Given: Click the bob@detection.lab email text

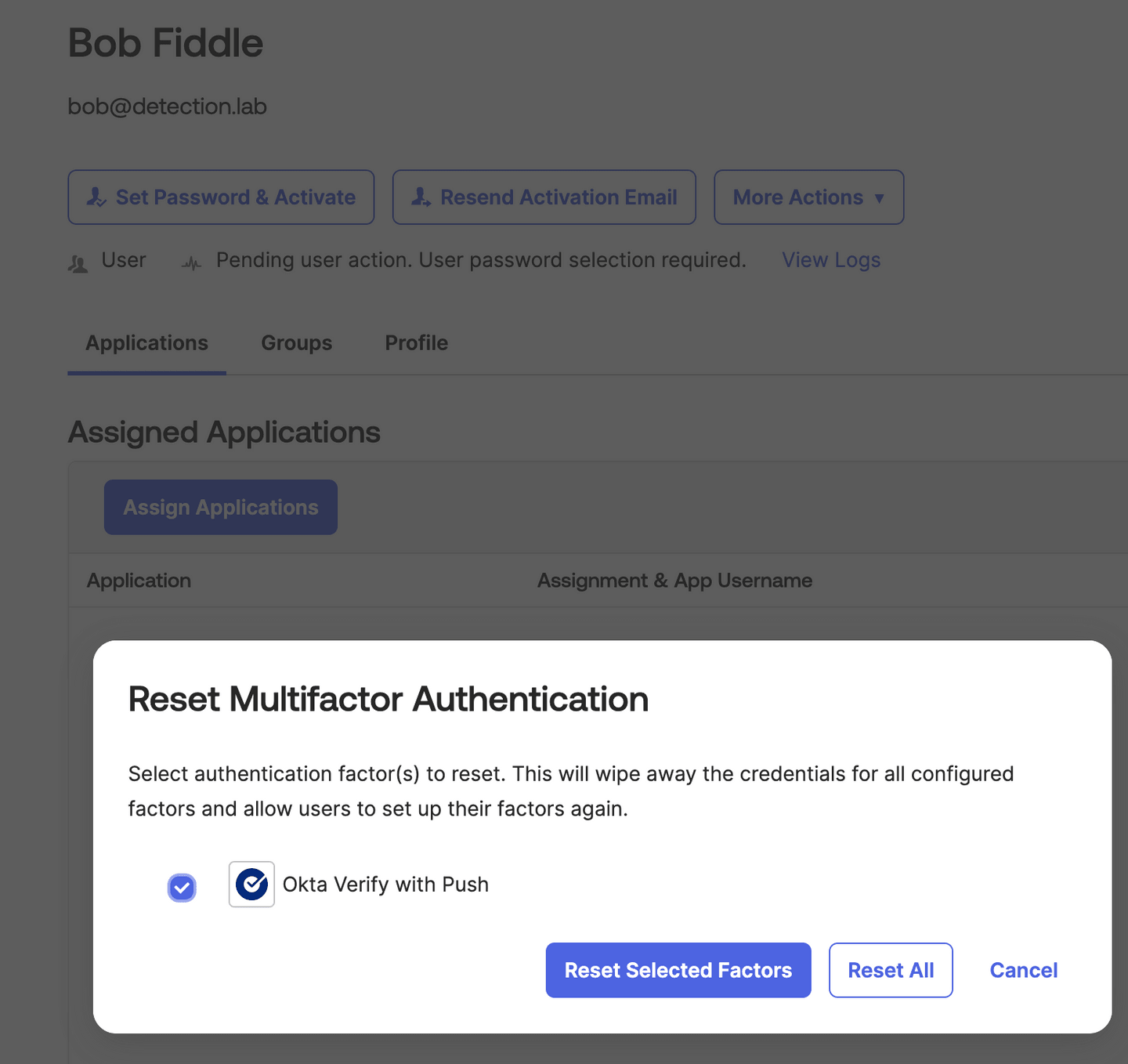Looking at the screenshot, I should [x=167, y=107].
